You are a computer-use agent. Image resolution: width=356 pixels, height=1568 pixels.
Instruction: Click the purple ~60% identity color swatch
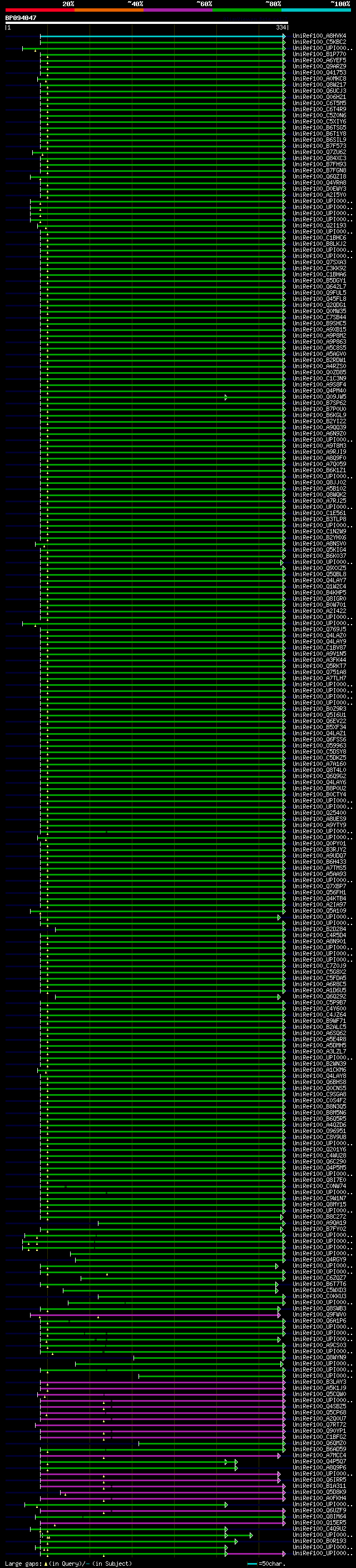179,10
